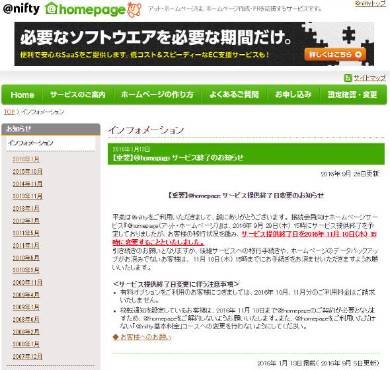Image resolution: width=390 pixels, height=370 pixels.
Task: Open the お客様へのお願い link in the article
Action: point(142,337)
